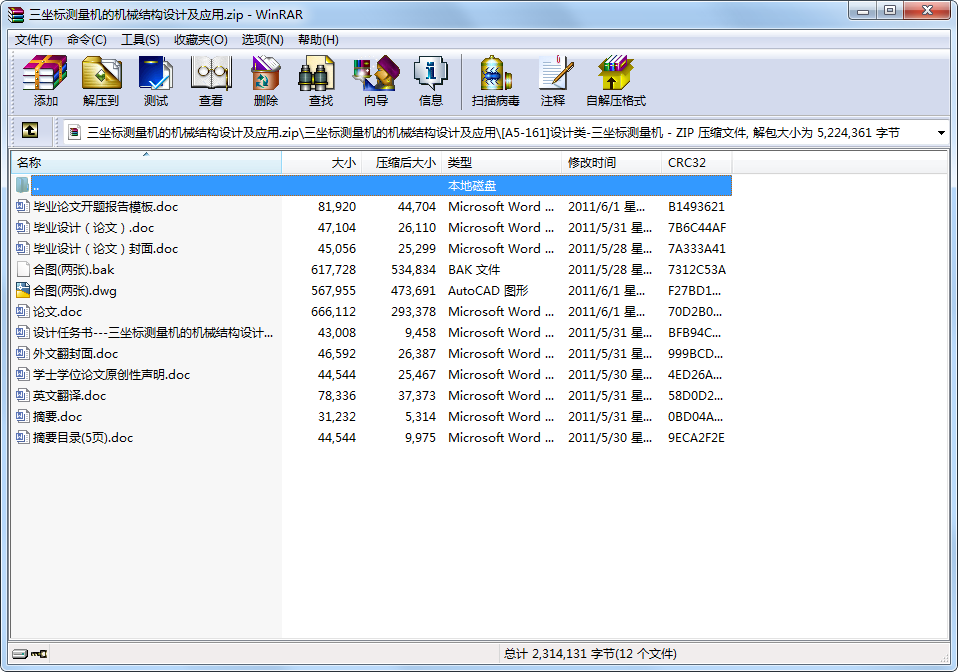Open the 文件(F) menu

coord(34,40)
